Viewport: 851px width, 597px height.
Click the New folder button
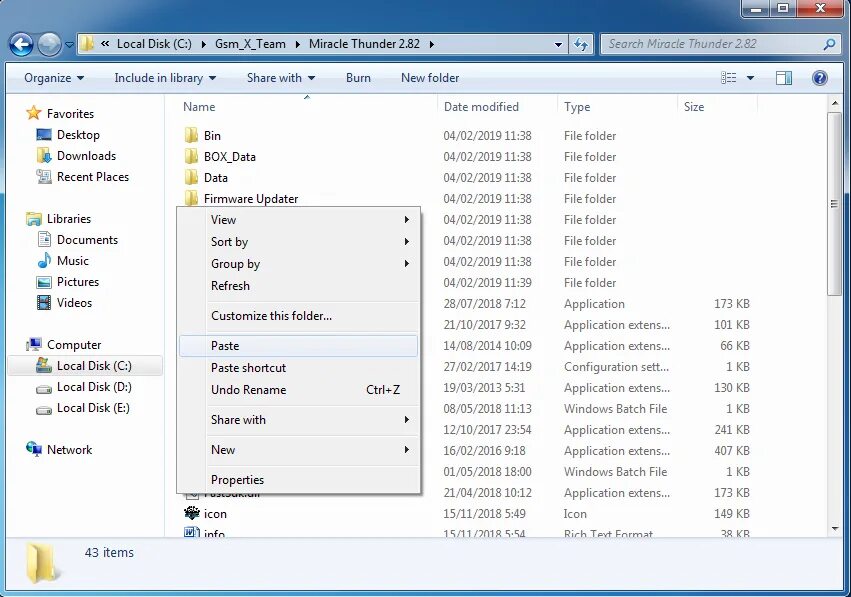[x=430, y=78]
